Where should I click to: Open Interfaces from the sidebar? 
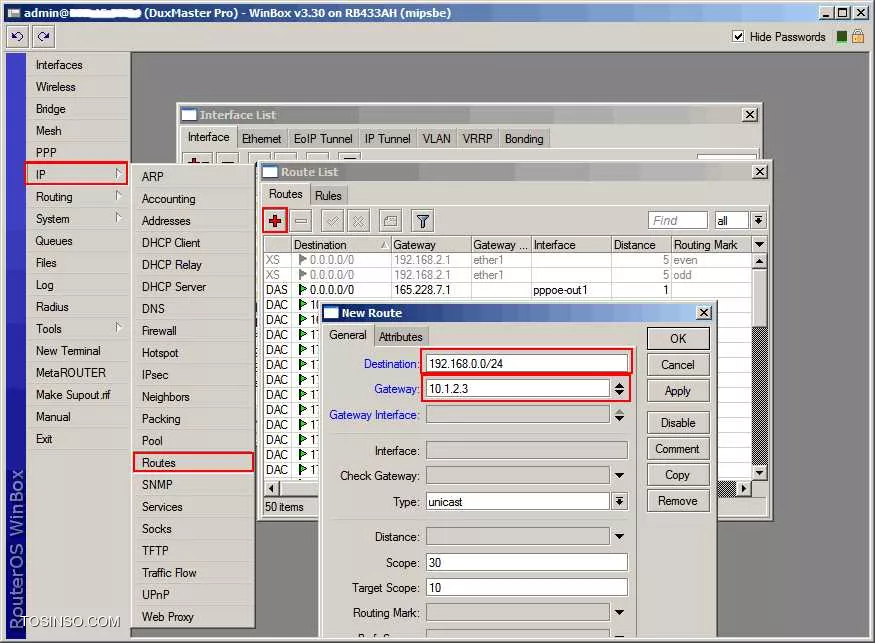tap(76, 65)
